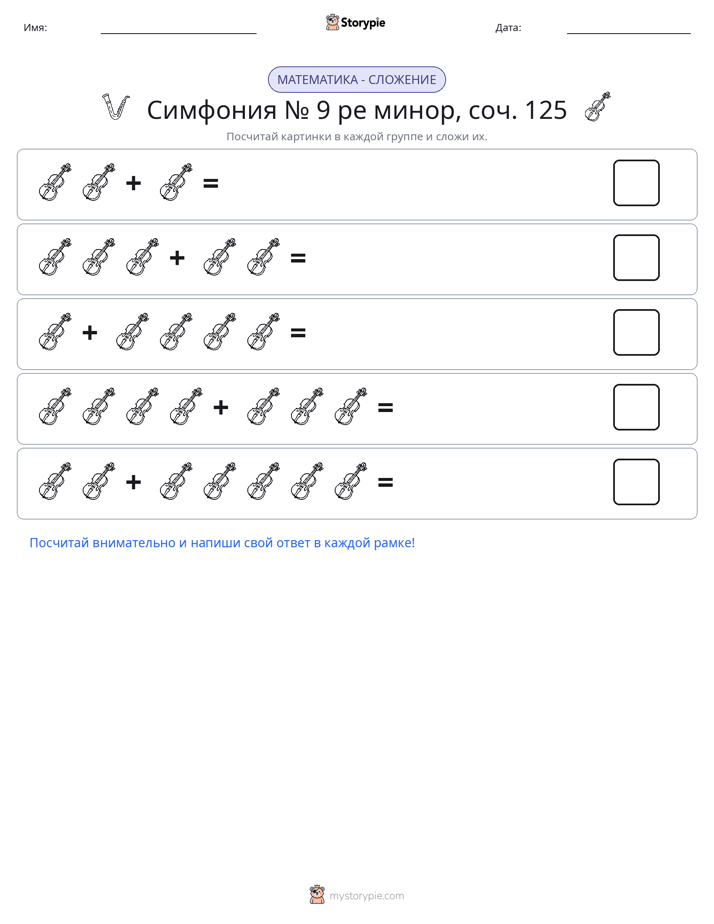The width and height of the screenshot is (714, 924).
Task: Click the Симфония № 9 title text
Action: [356, 110]
